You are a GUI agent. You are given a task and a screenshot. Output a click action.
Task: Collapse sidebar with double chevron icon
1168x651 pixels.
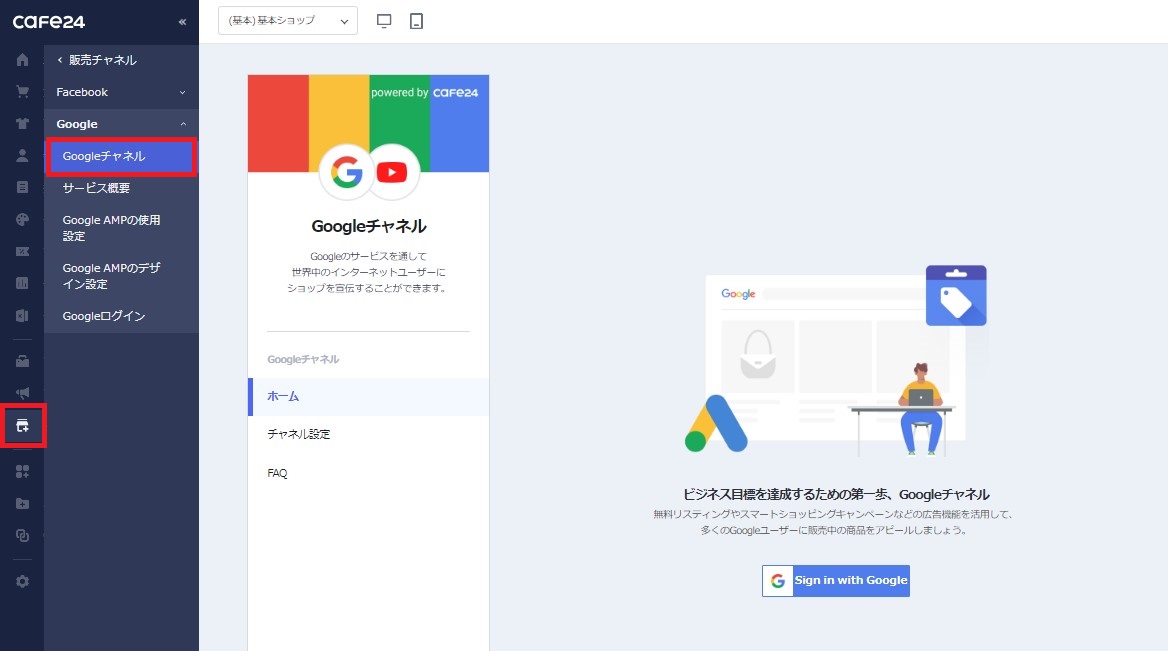182,22
